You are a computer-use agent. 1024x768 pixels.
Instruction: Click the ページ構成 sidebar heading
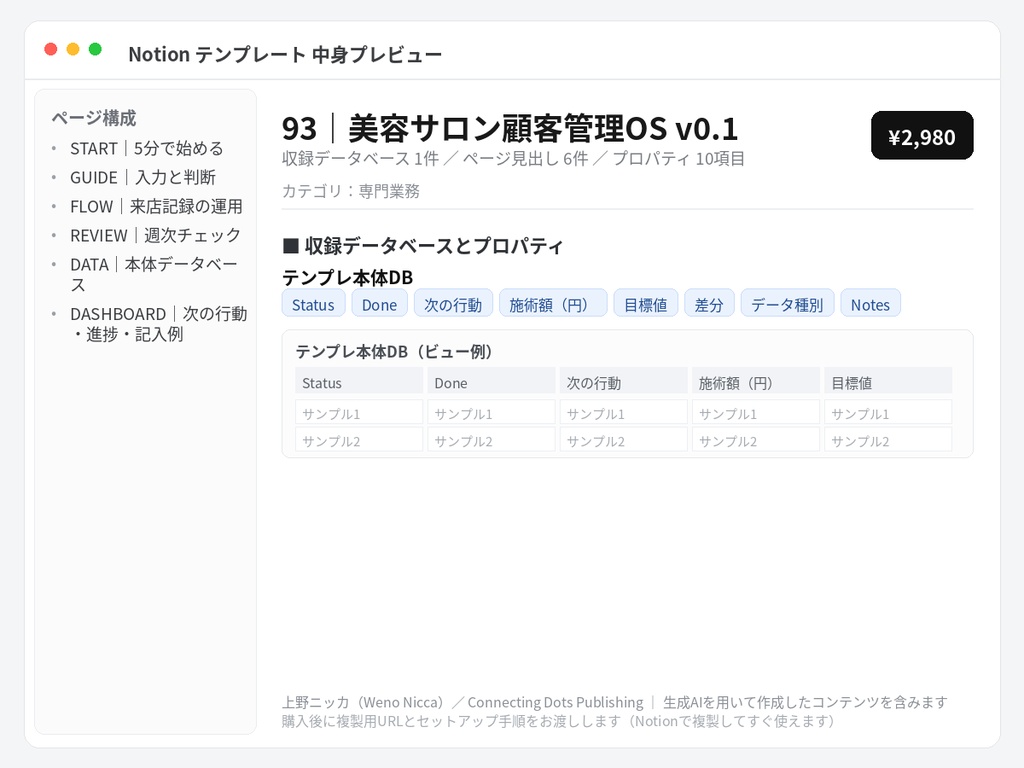point(94,118)
